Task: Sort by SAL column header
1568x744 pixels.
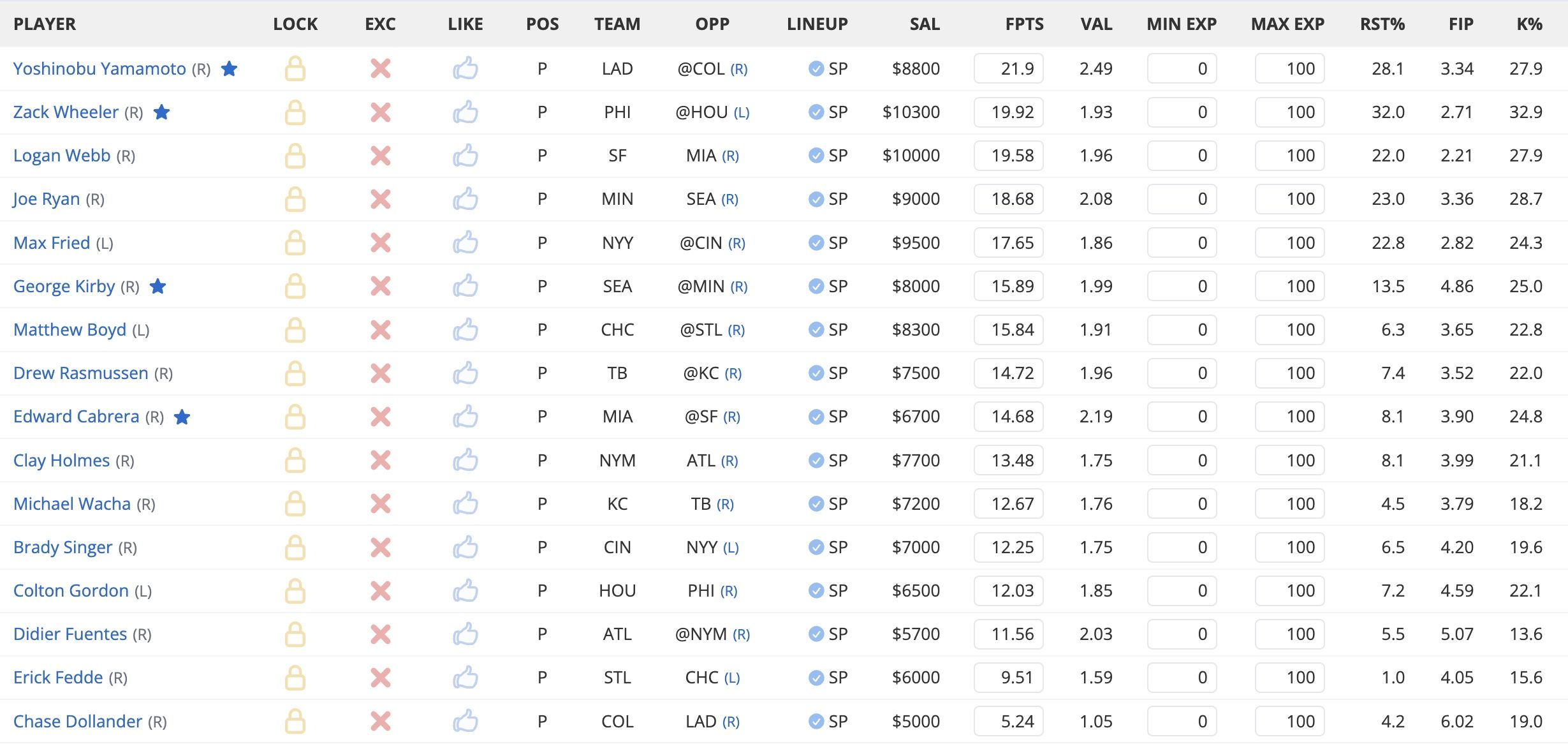Action: [925, 24]
